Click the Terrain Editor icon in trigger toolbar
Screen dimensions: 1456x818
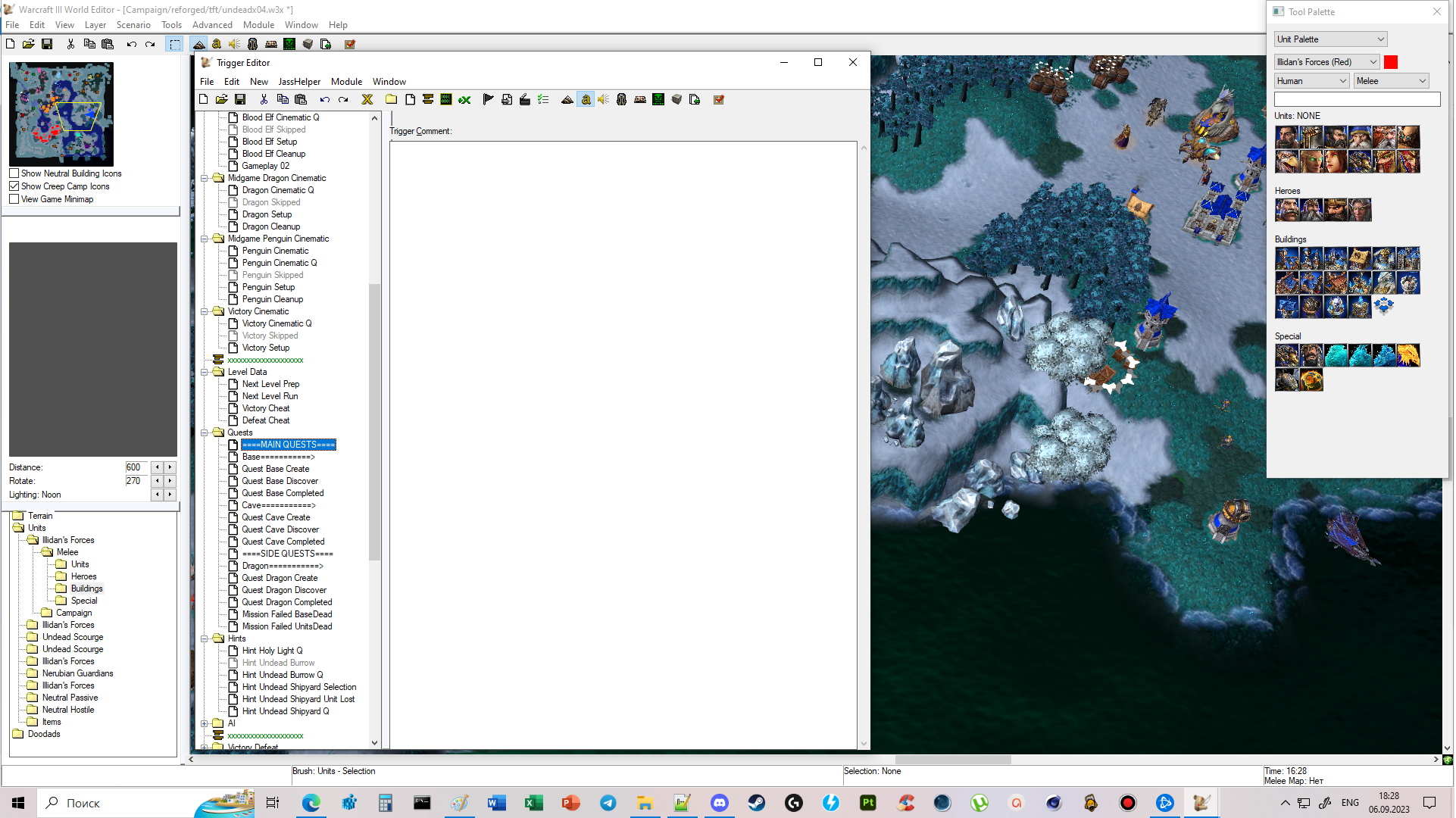click(567, 100)
